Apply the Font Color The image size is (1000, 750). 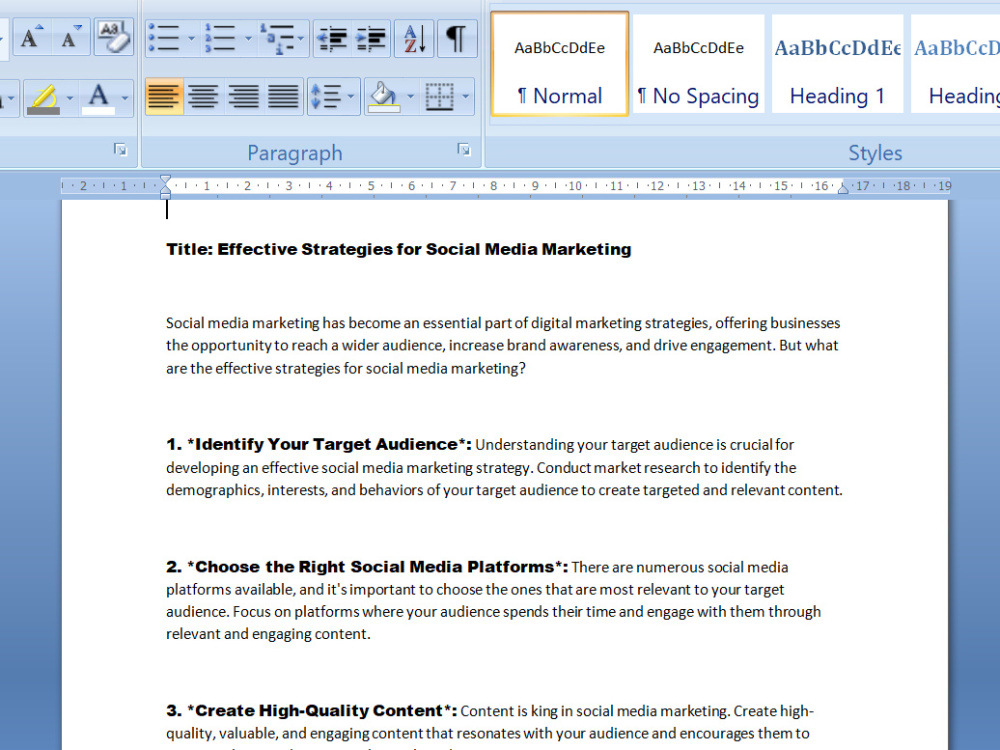coord(98,98)
